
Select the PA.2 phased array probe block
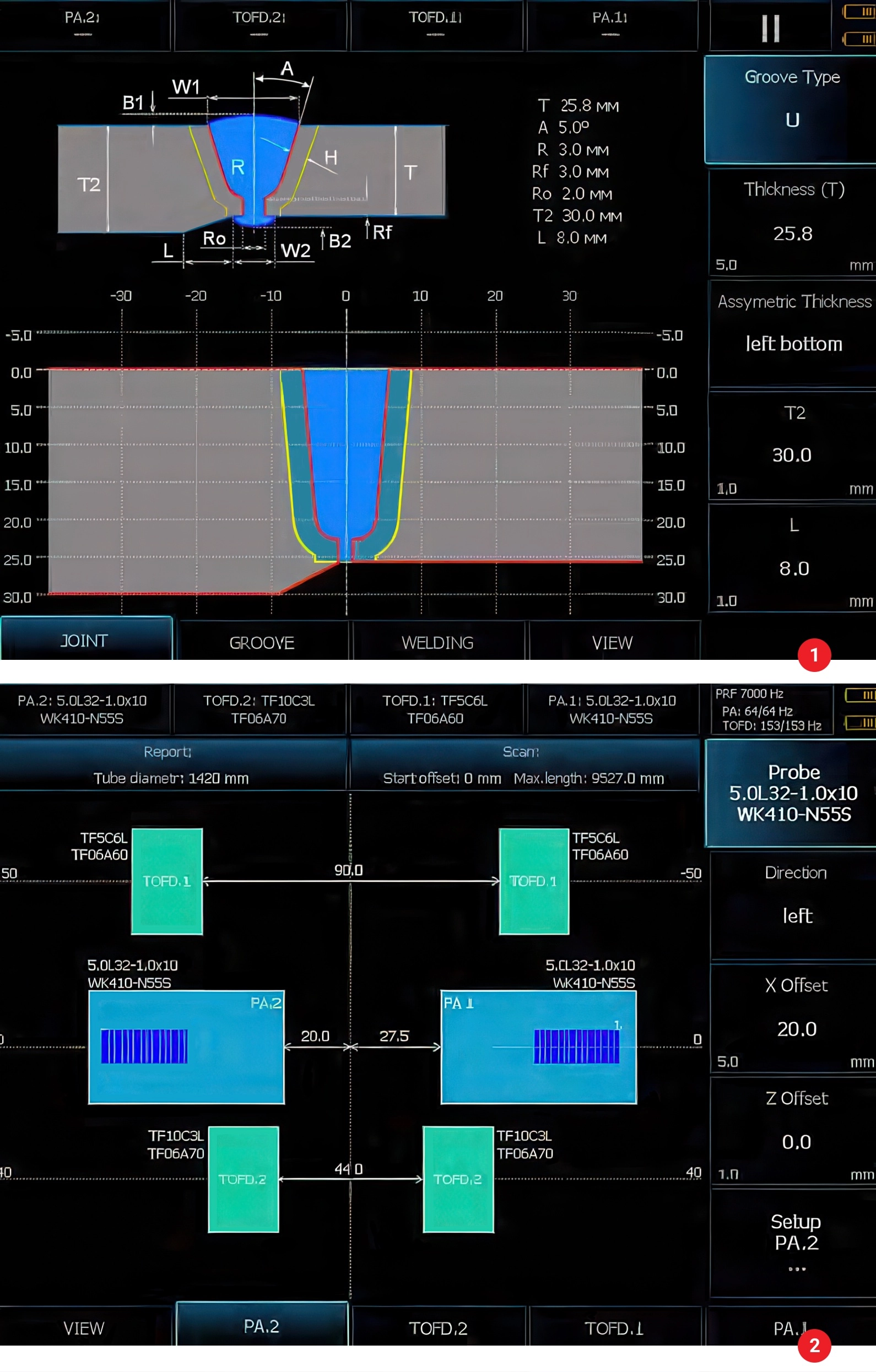[x=186, y=1046]
